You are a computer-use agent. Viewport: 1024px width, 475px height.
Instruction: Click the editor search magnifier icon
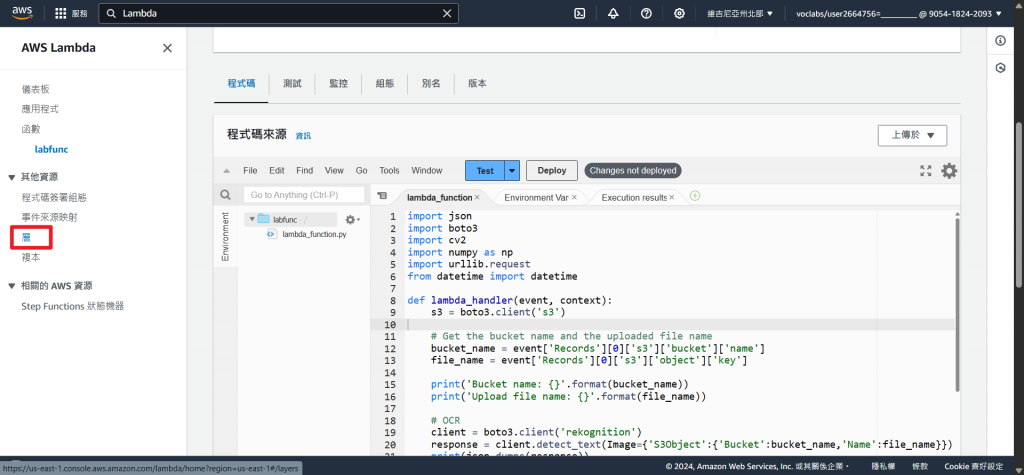pyautogui.click(x=225, y=195)
